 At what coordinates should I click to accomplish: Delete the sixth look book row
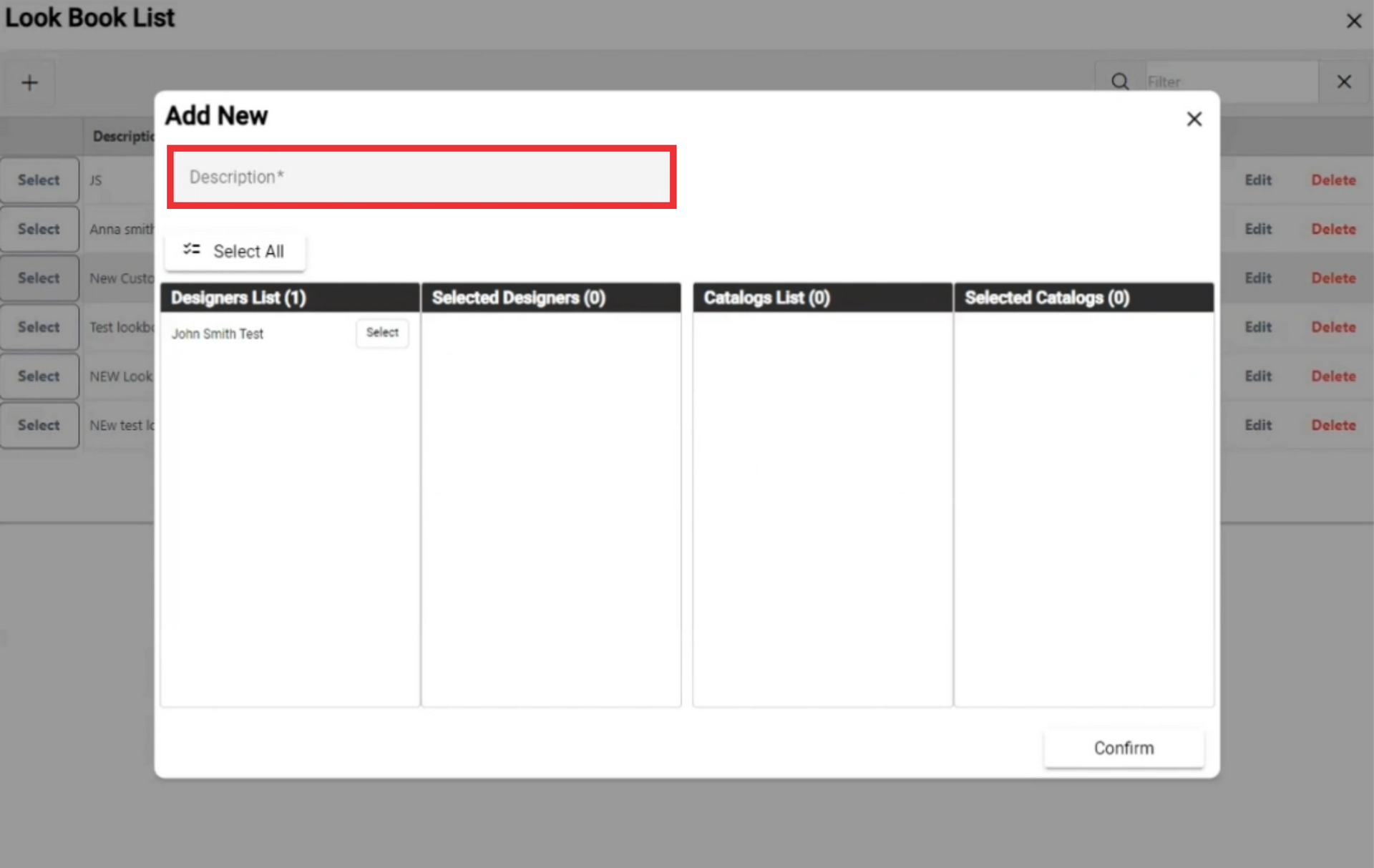pos(1333,425)
